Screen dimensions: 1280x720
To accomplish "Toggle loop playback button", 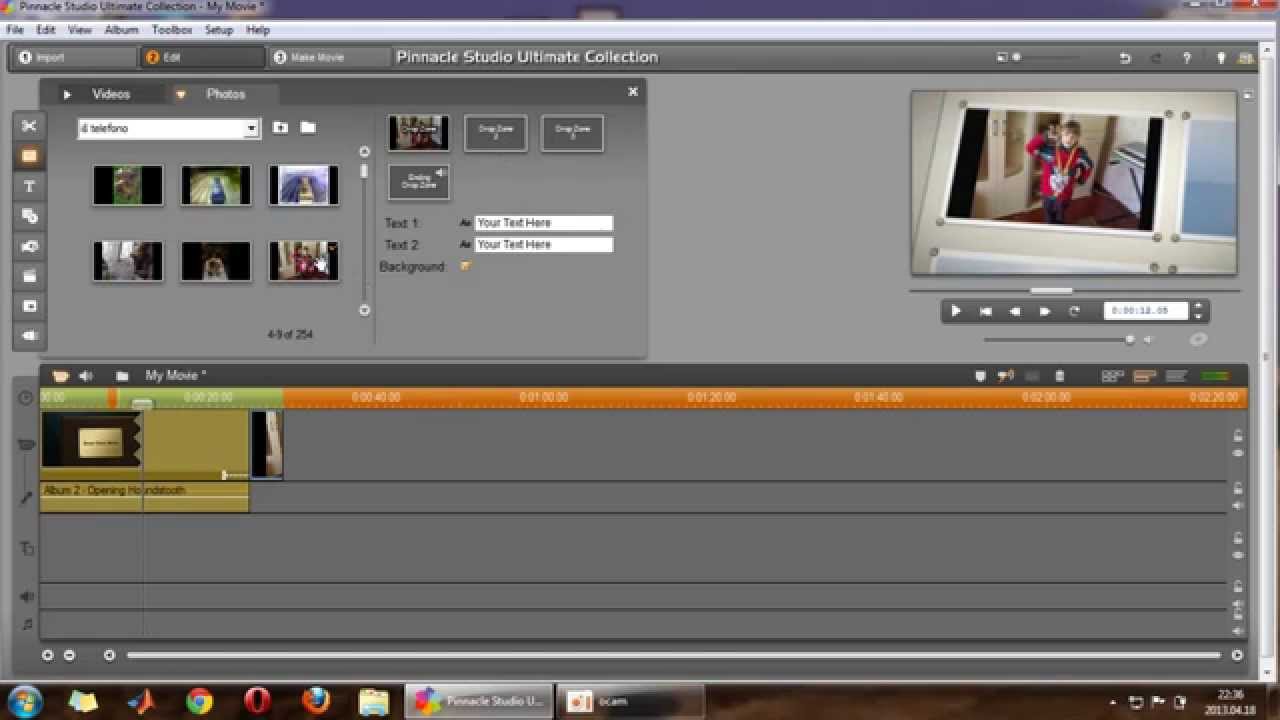I will click(x=1075, y=311).
